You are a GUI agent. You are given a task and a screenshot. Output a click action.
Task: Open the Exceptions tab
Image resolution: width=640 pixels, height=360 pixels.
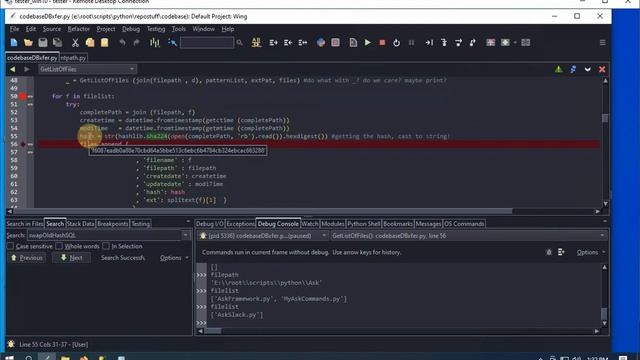coord(240,224)
